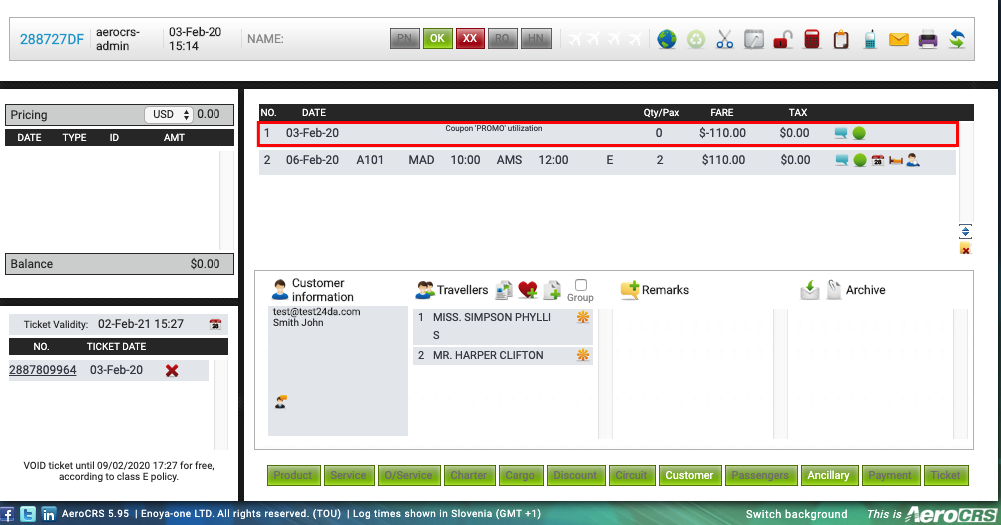Viewport: 1001px width, 525px height.
Task: Click the red heart with plus icon
Action: pyautogui.click(x=528, y=290)
